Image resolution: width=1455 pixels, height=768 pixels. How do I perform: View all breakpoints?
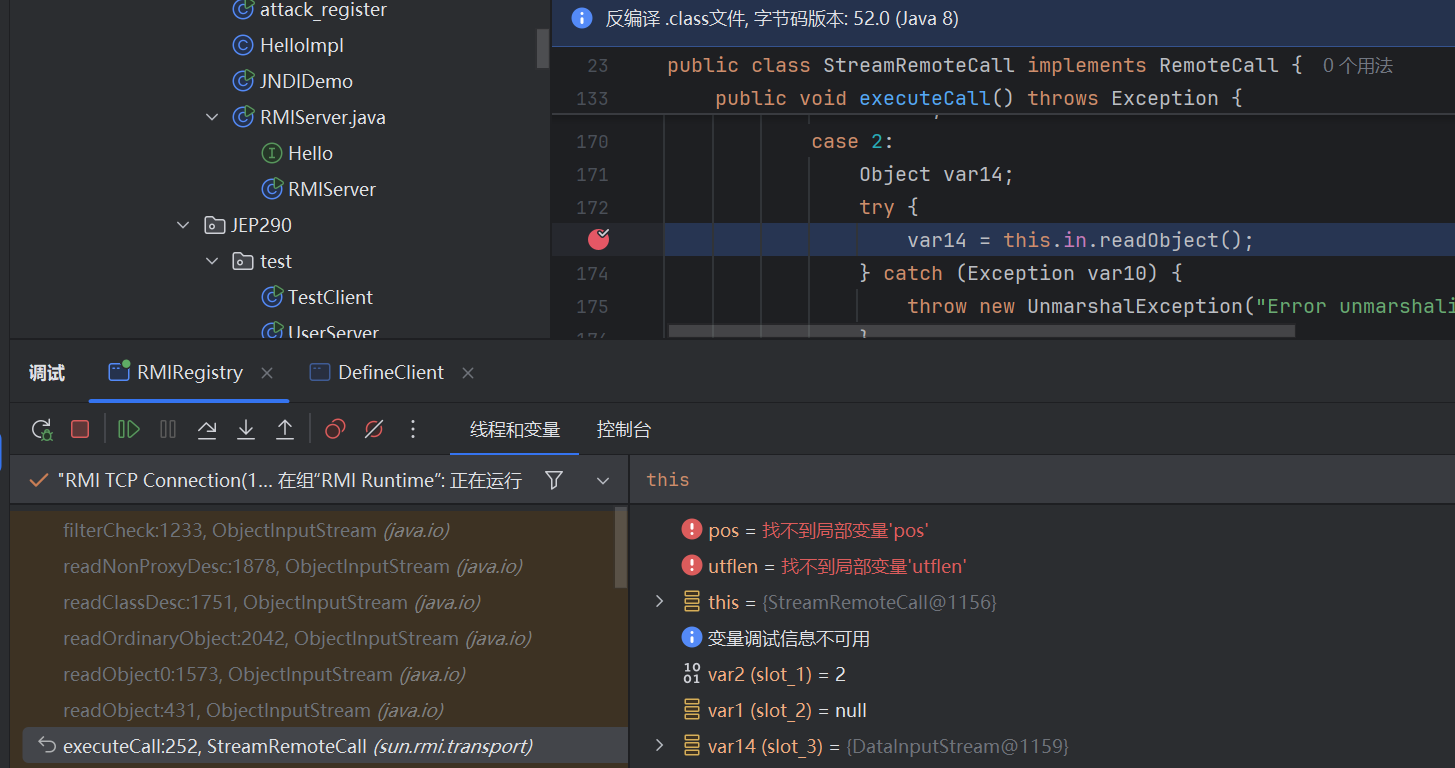pyautogui.click(x=335, y=430)
